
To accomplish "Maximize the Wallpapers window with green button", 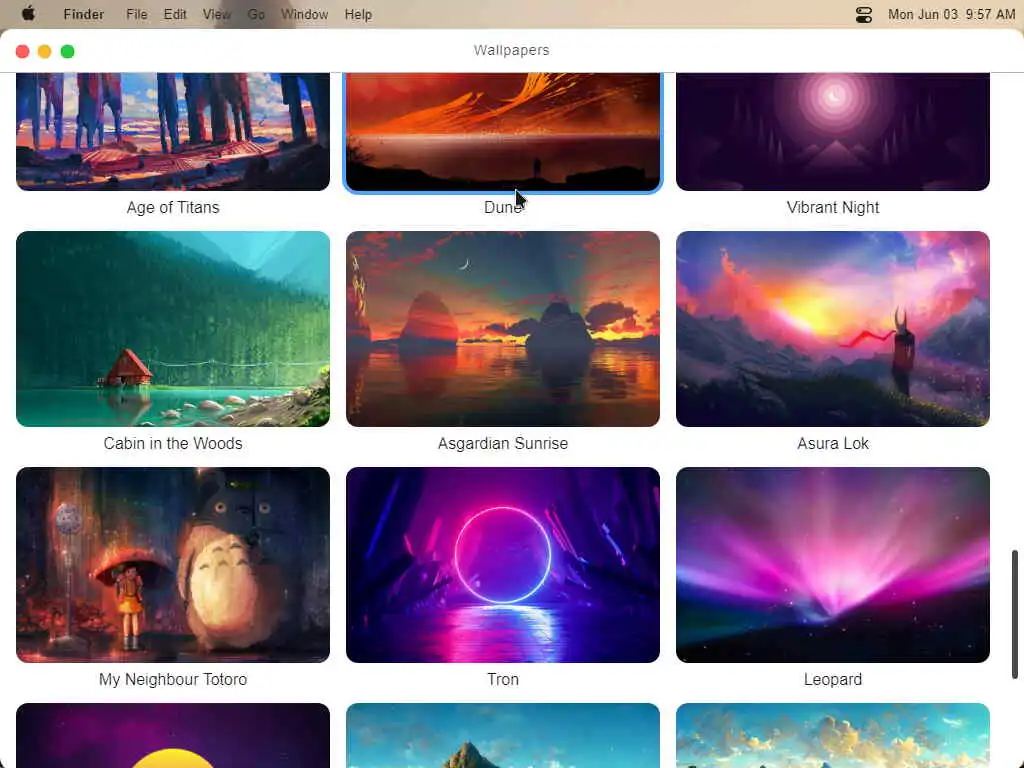I will (x=67, y=52).
